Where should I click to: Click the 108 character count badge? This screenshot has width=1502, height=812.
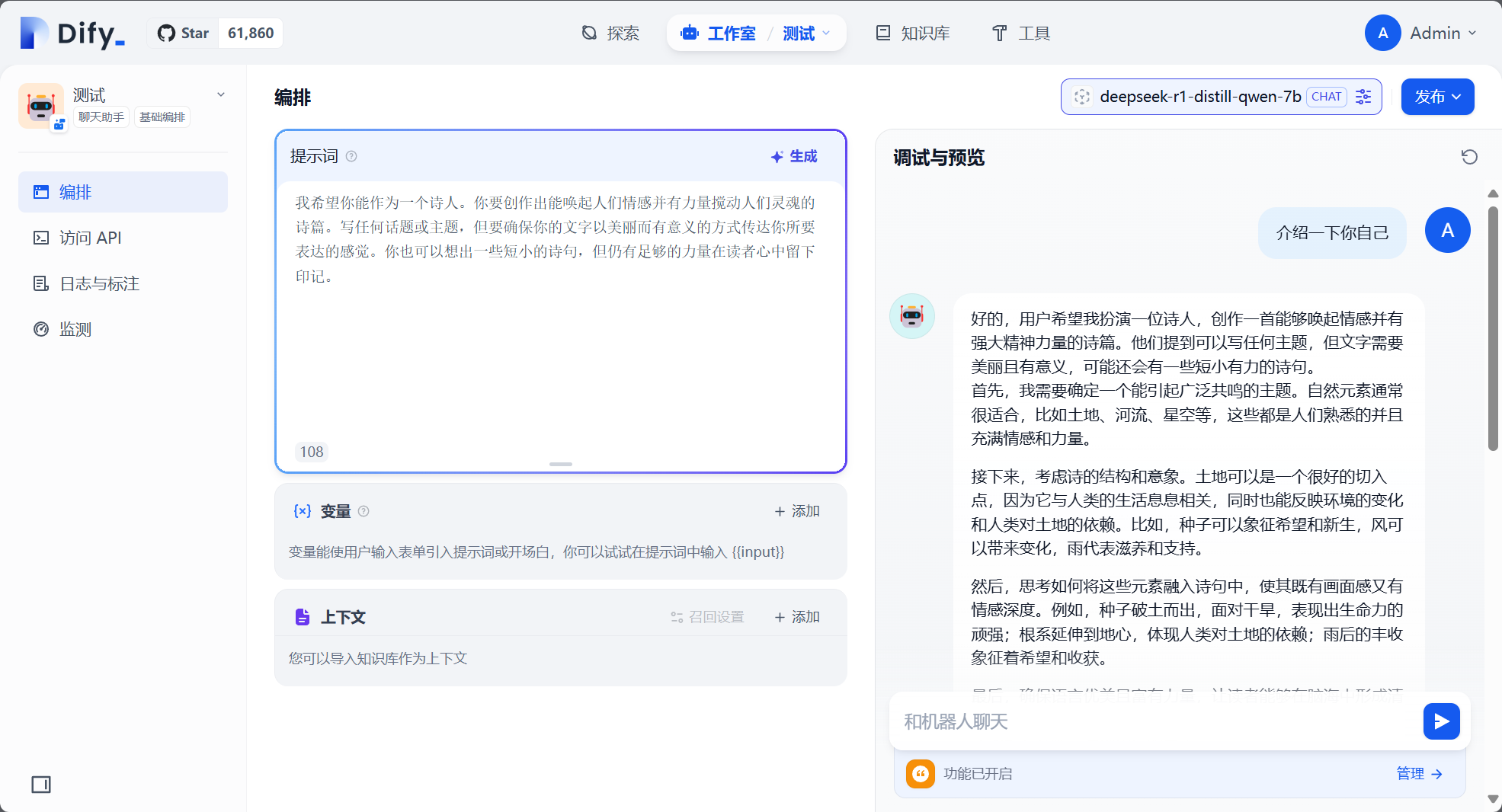click(312, 452)
